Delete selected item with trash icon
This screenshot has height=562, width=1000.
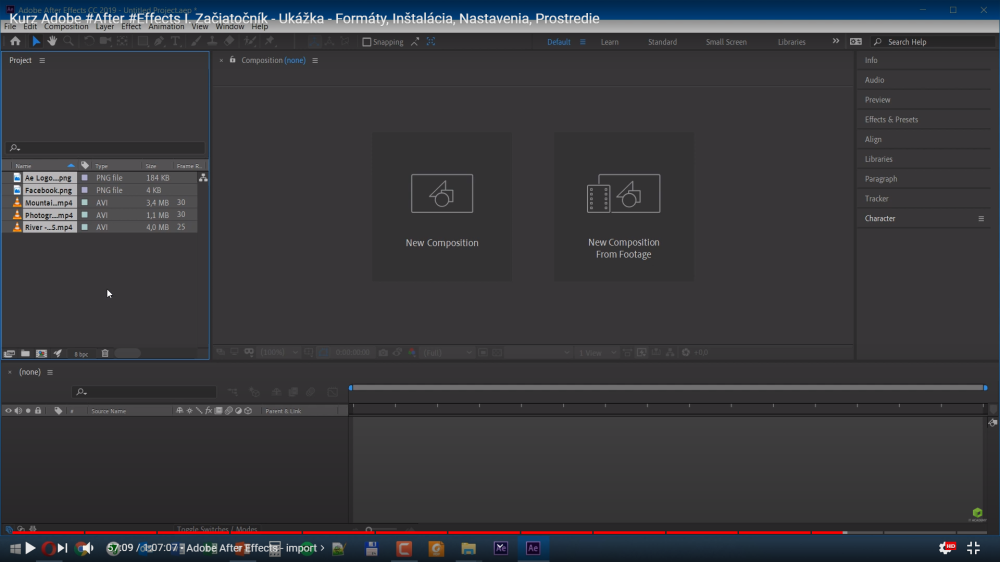(x=105, y=353)
